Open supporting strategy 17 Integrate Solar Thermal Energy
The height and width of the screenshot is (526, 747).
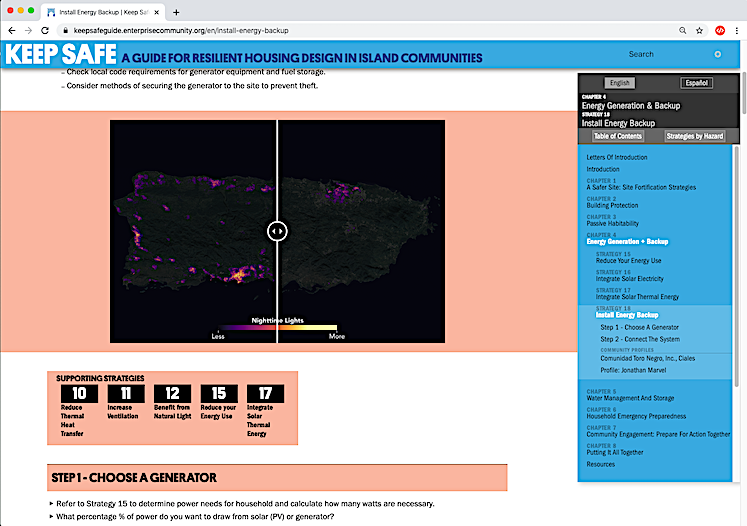coord(264,393)
